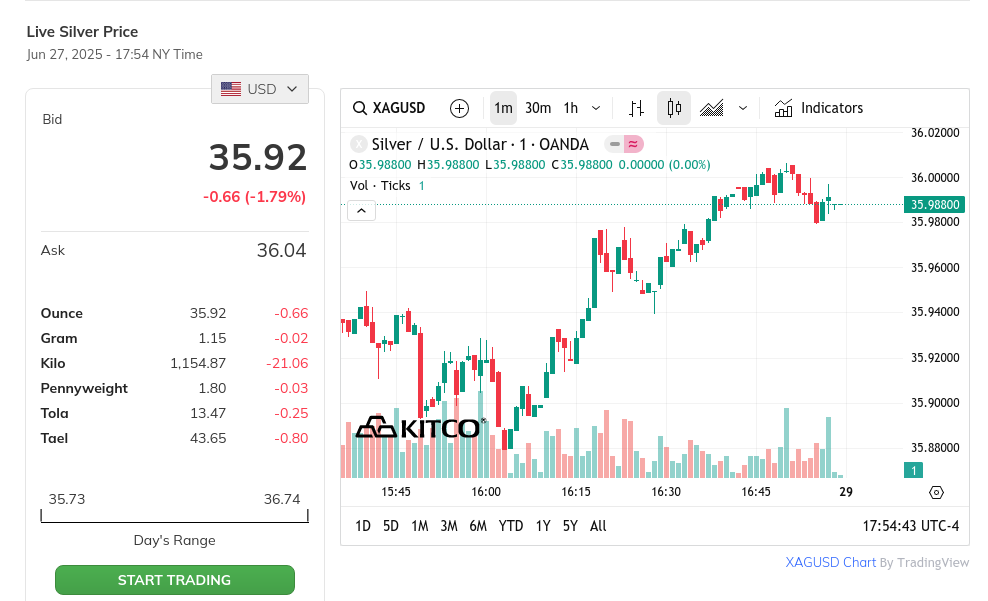
Task: Click the teal volume value 1 label
Action: [913, 470]
